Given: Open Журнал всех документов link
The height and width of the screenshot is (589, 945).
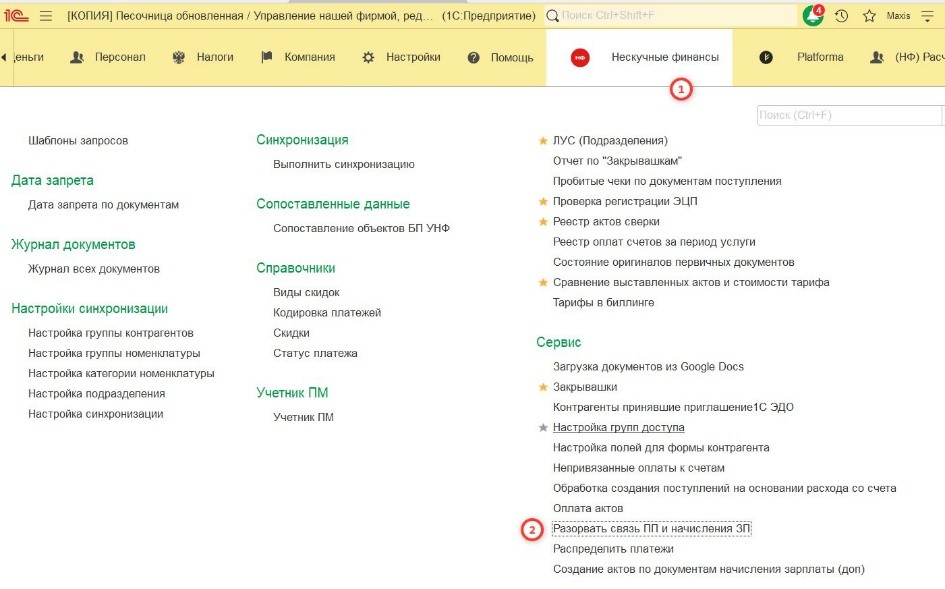Looking at the screenshot, I should click(x=94, y=269).
